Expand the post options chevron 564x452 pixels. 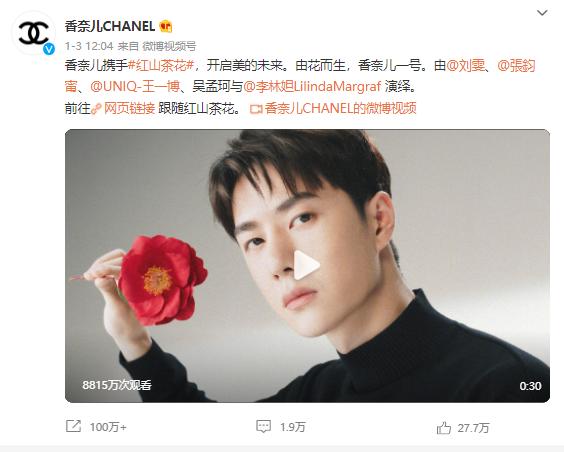(542, 13)
